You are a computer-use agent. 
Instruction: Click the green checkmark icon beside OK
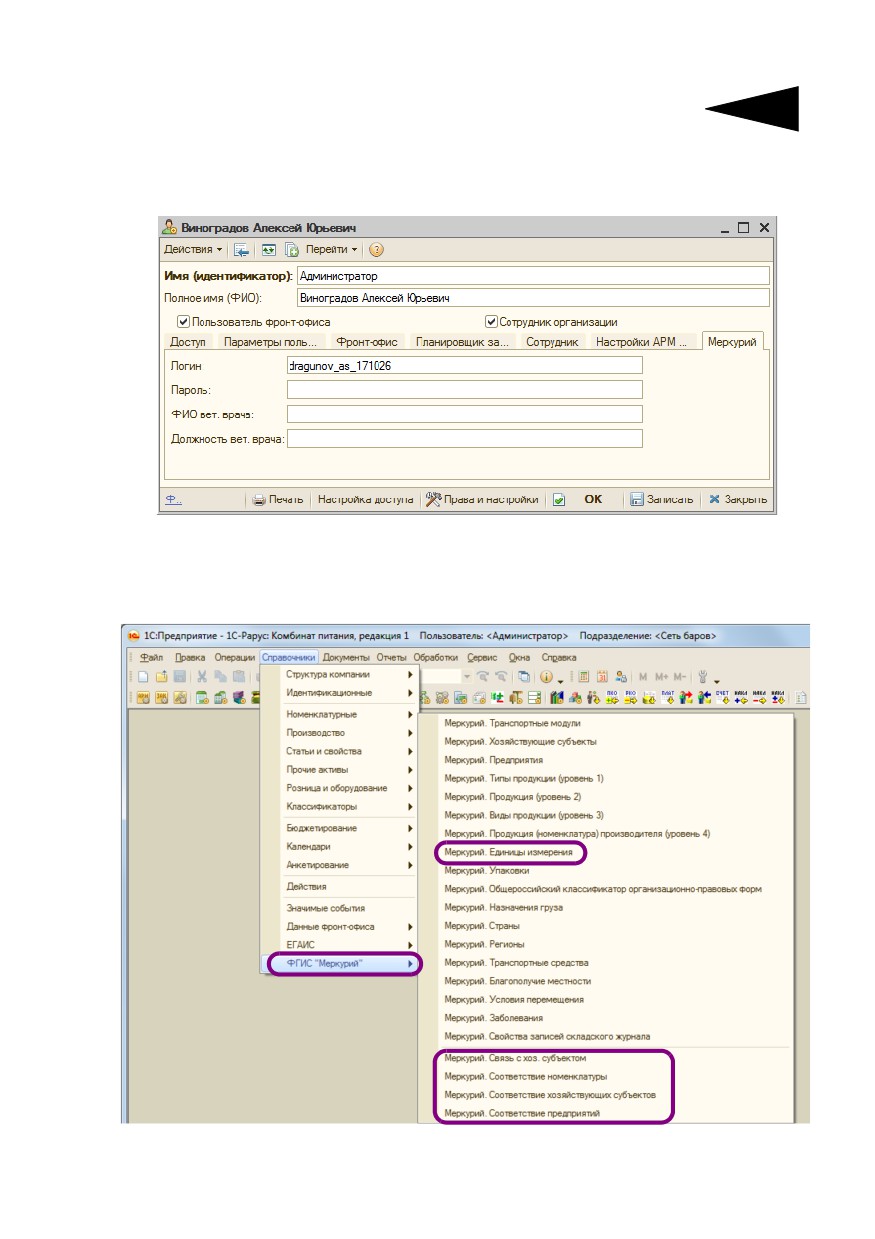(560, 499)
